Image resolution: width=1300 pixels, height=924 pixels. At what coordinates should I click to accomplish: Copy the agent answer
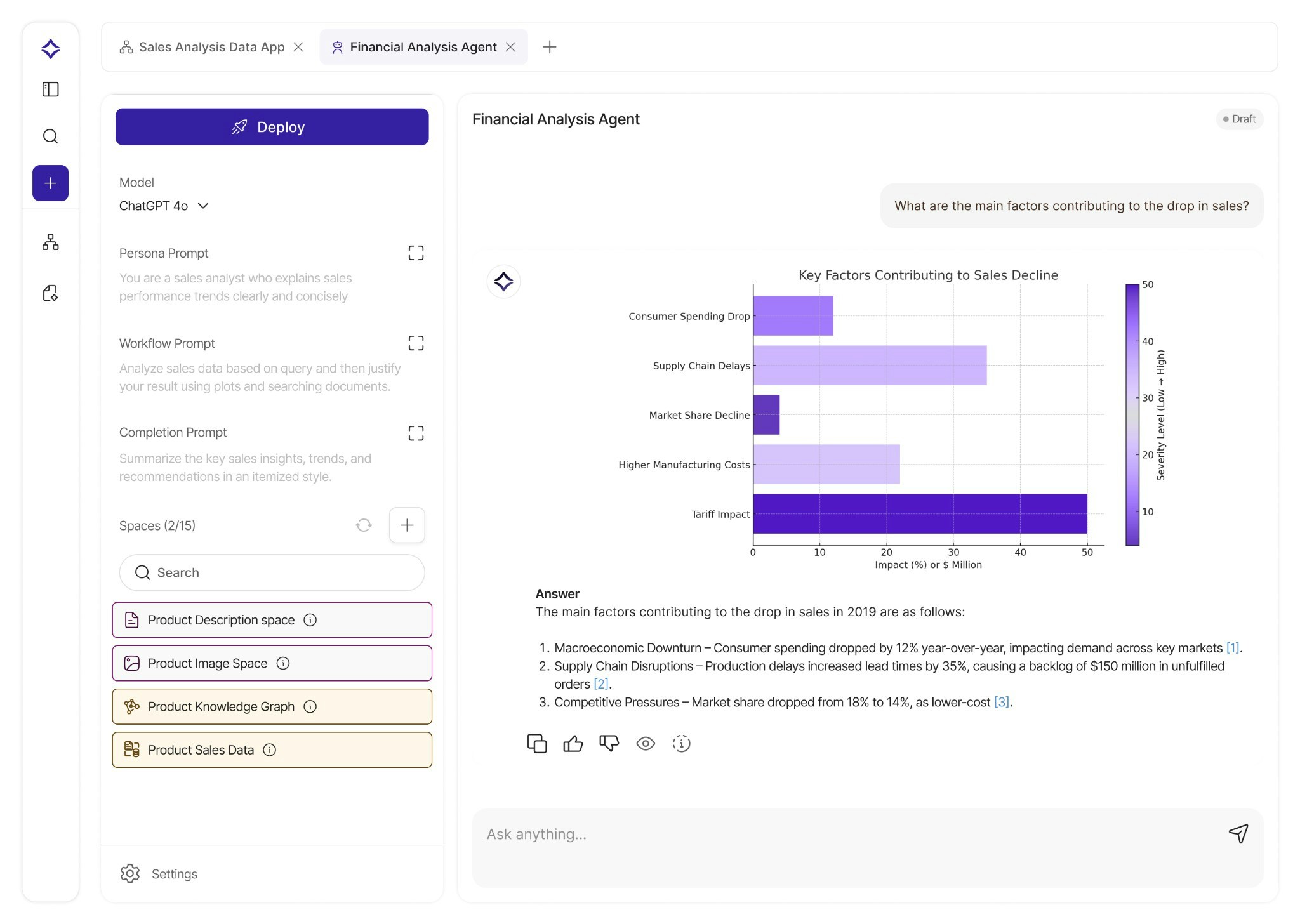[536, 743]
